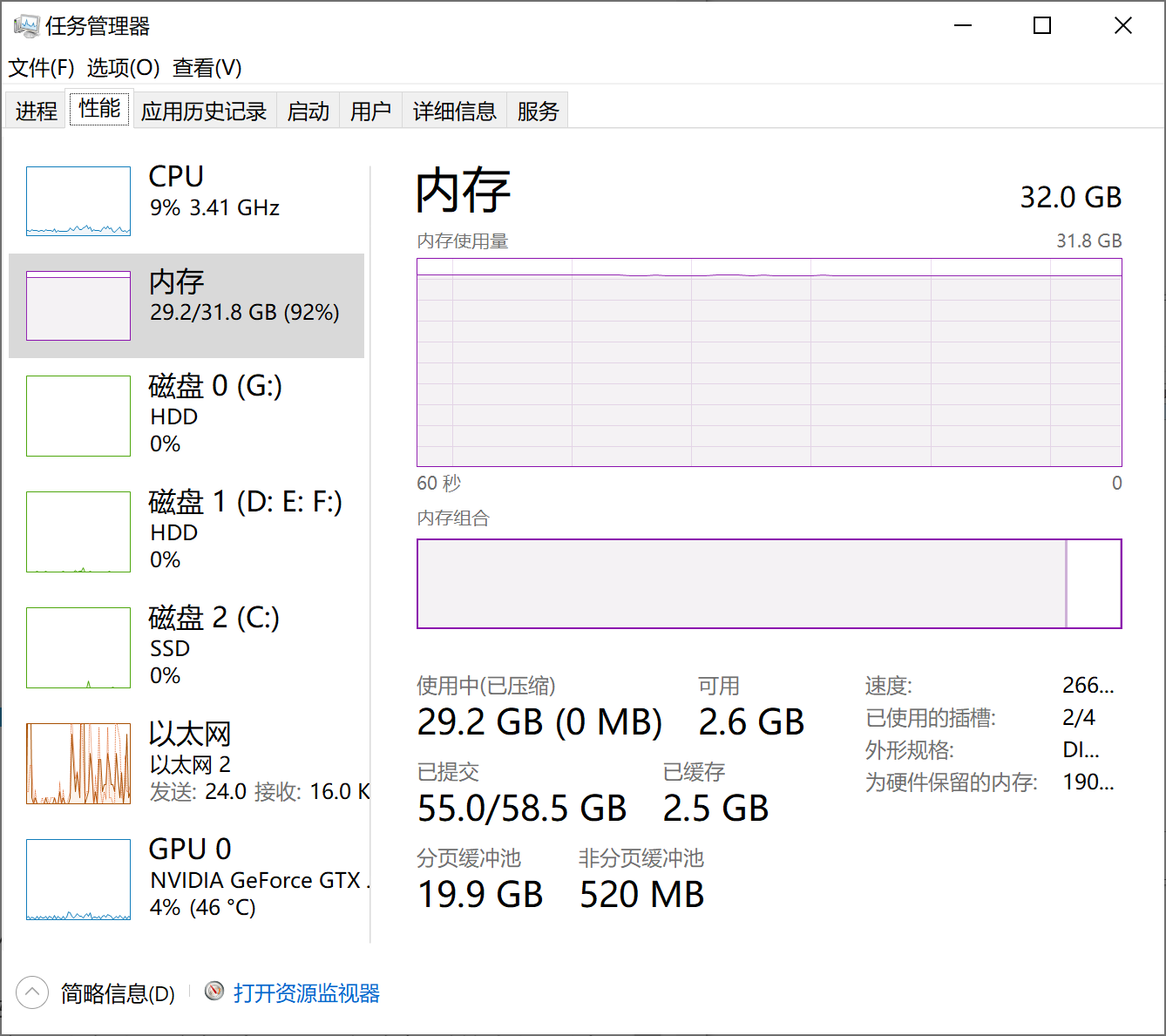The image size is (1166, 1036).
Task: Expand the 查看(V) menu
Action: 207,68
